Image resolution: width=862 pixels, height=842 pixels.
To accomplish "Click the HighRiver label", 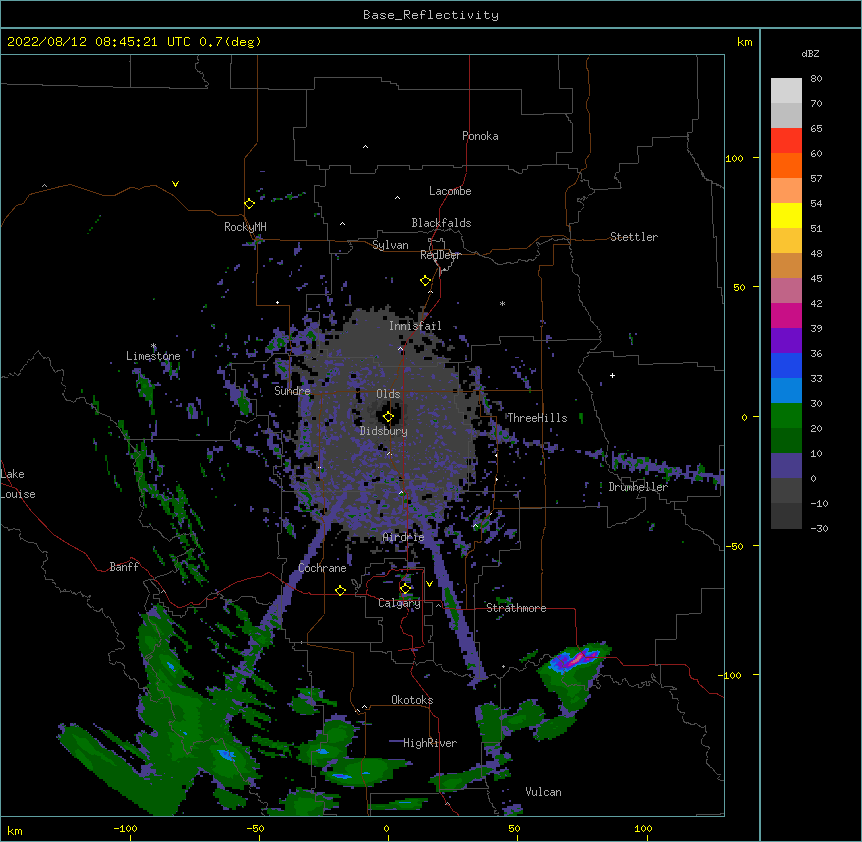I will coord(430,743).
